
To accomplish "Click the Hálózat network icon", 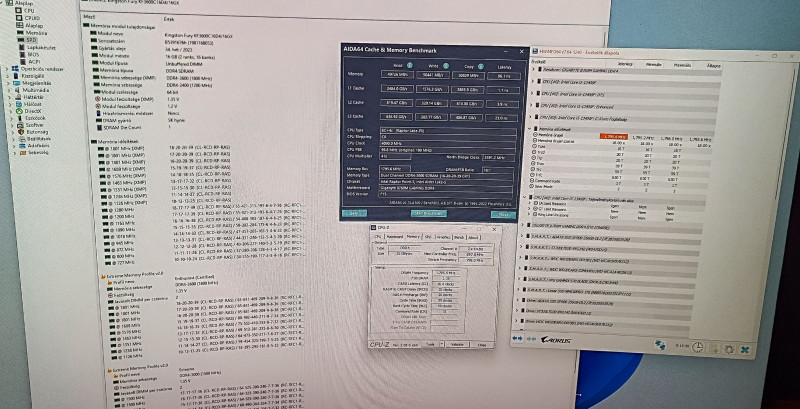I will click(18, 104).
